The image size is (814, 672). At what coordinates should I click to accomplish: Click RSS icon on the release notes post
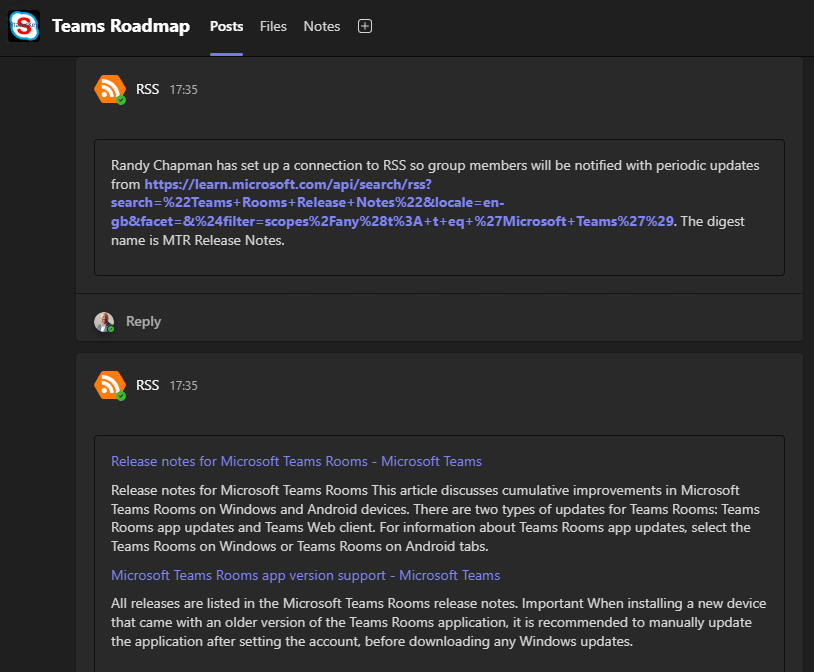(109, 385)
